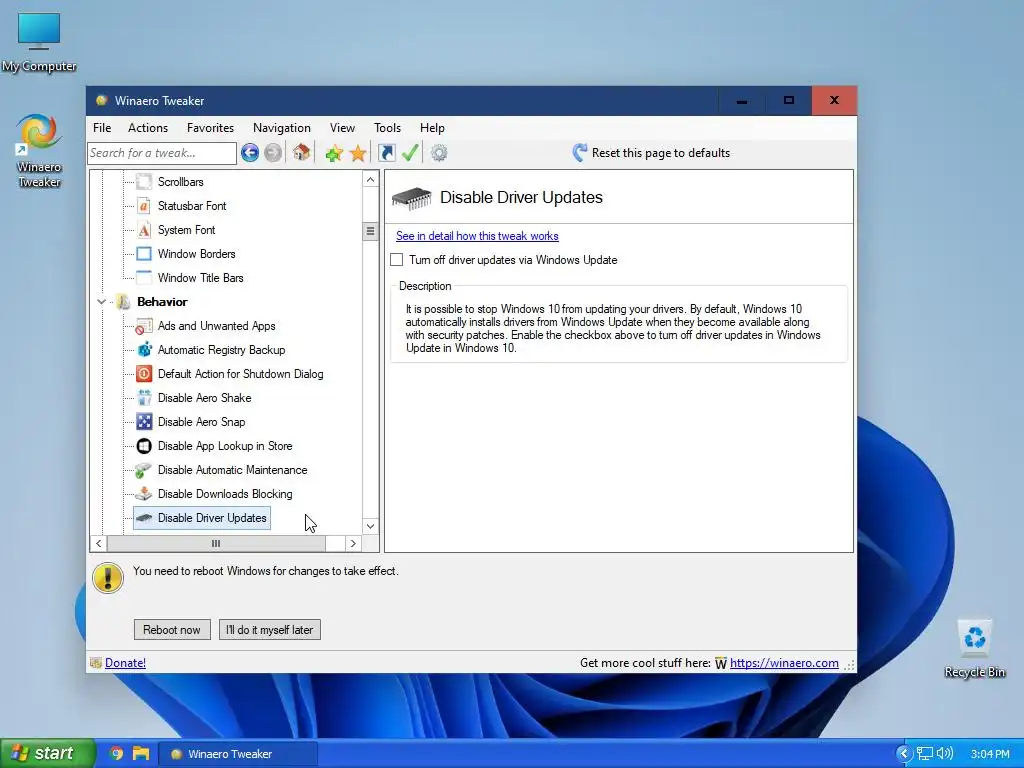1024x768 pixels.
Task: Open the Tools menu
Action: (387, 128)
